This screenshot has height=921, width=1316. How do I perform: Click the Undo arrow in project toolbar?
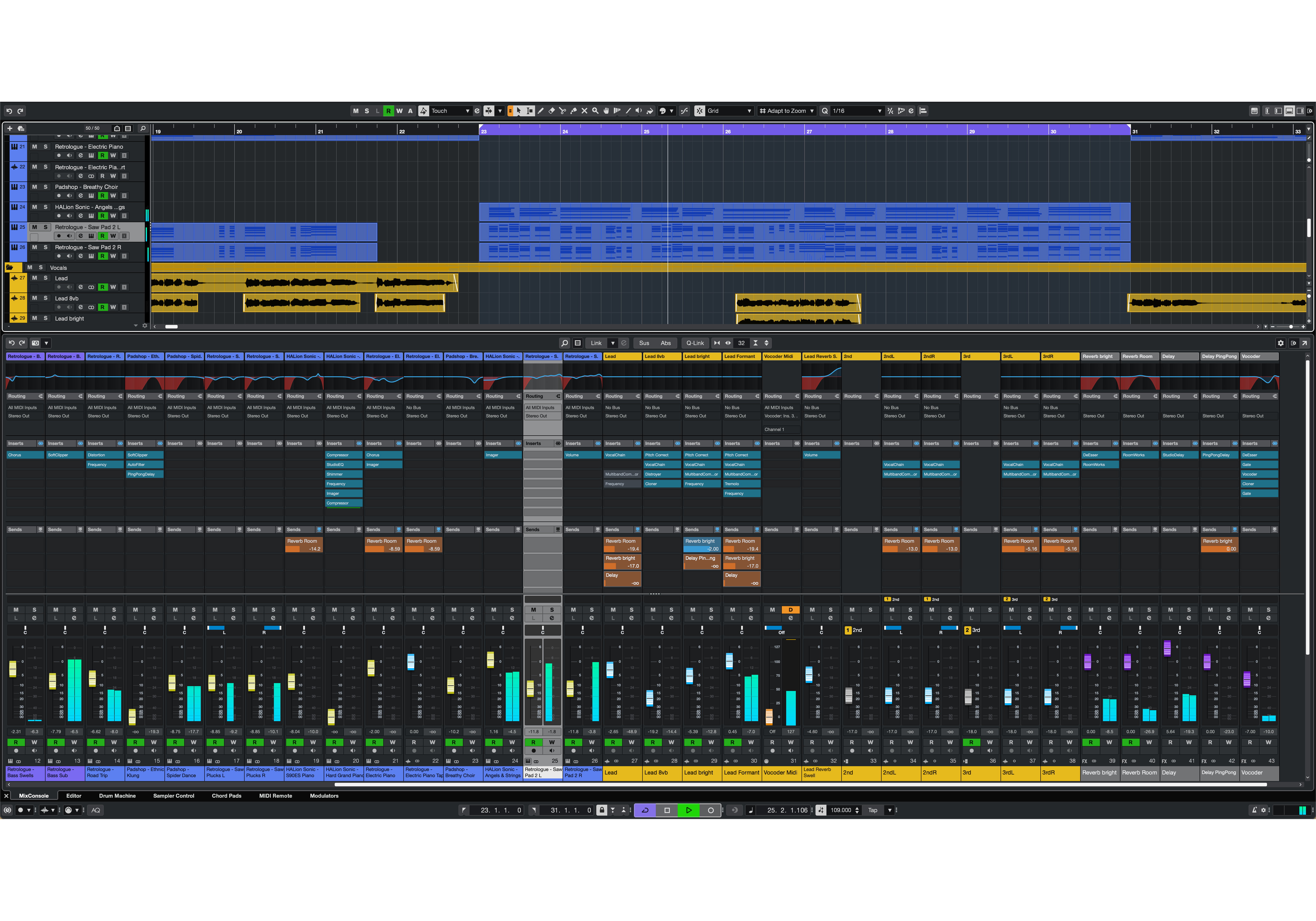tap(9, 111)
